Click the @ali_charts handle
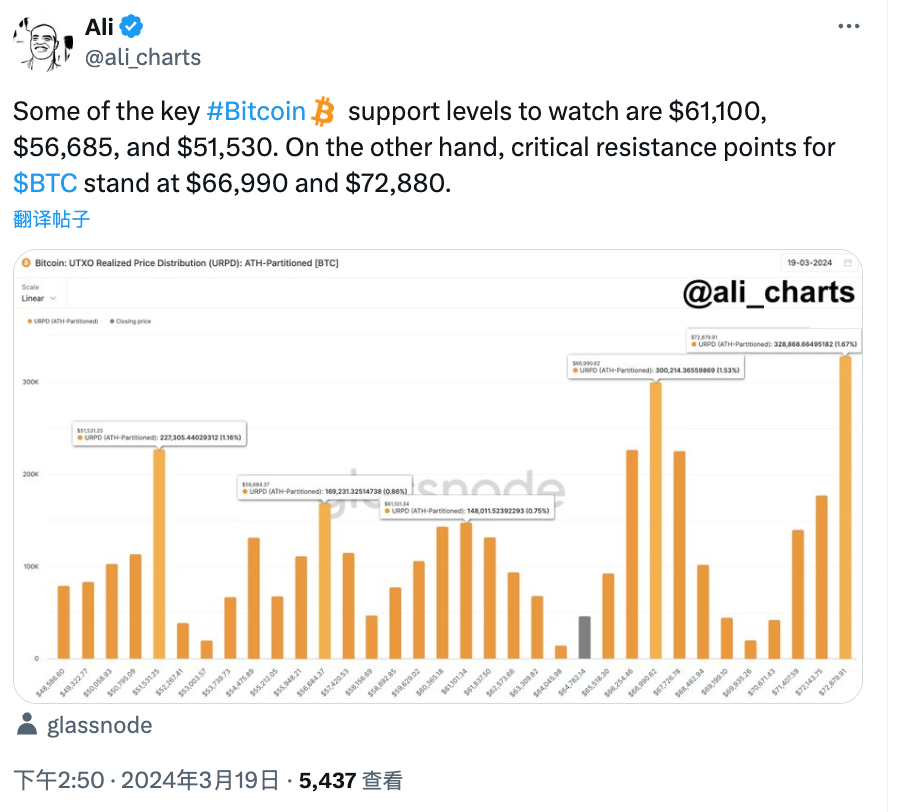 click(143, 57)
